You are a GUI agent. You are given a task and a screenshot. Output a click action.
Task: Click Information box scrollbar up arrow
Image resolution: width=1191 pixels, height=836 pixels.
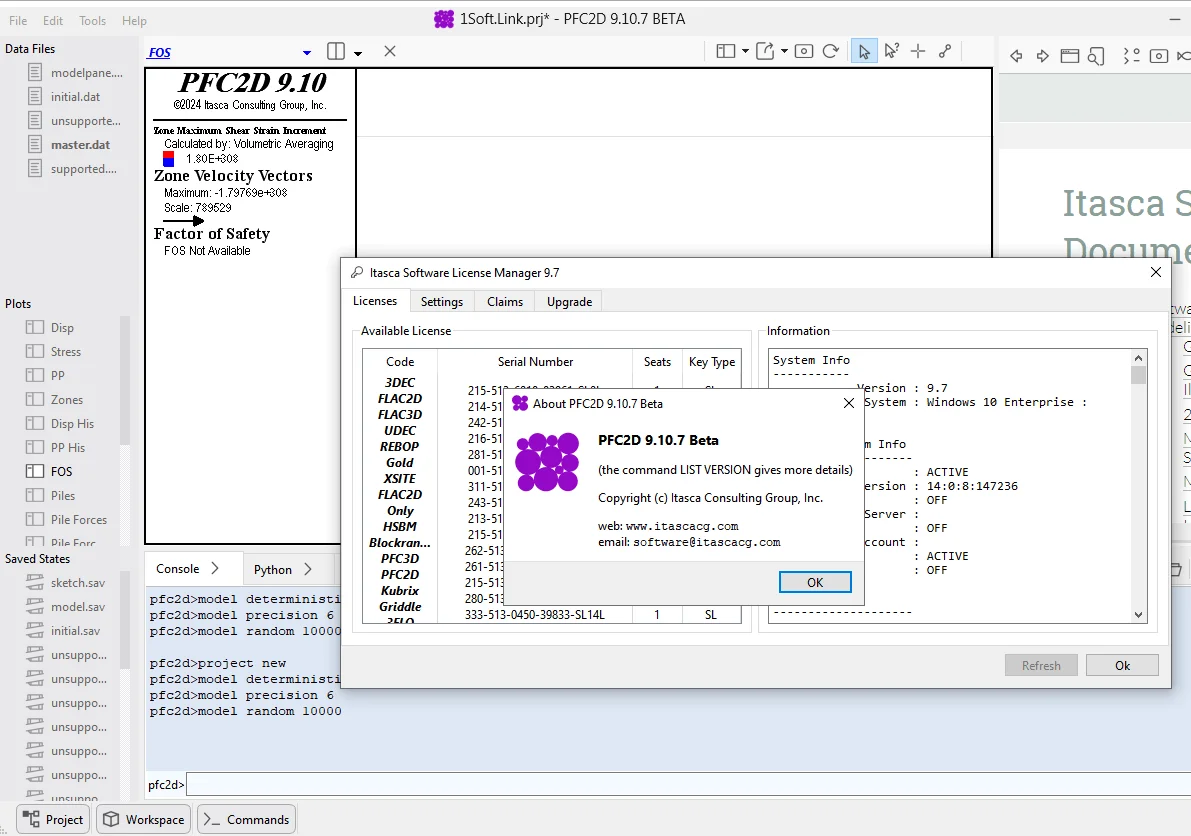tap(1138, 358)
